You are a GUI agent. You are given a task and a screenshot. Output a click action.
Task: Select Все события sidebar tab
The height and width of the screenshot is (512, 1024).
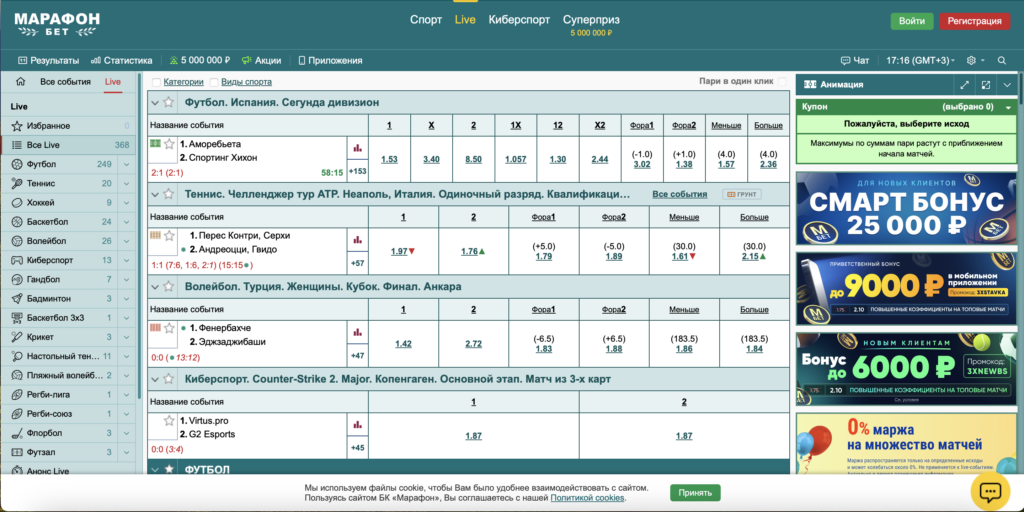(x=65, y=82)
